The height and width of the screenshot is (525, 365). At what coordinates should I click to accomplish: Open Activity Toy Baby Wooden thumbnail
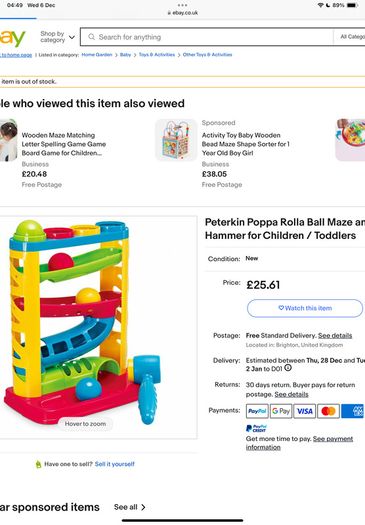(176, 140)
